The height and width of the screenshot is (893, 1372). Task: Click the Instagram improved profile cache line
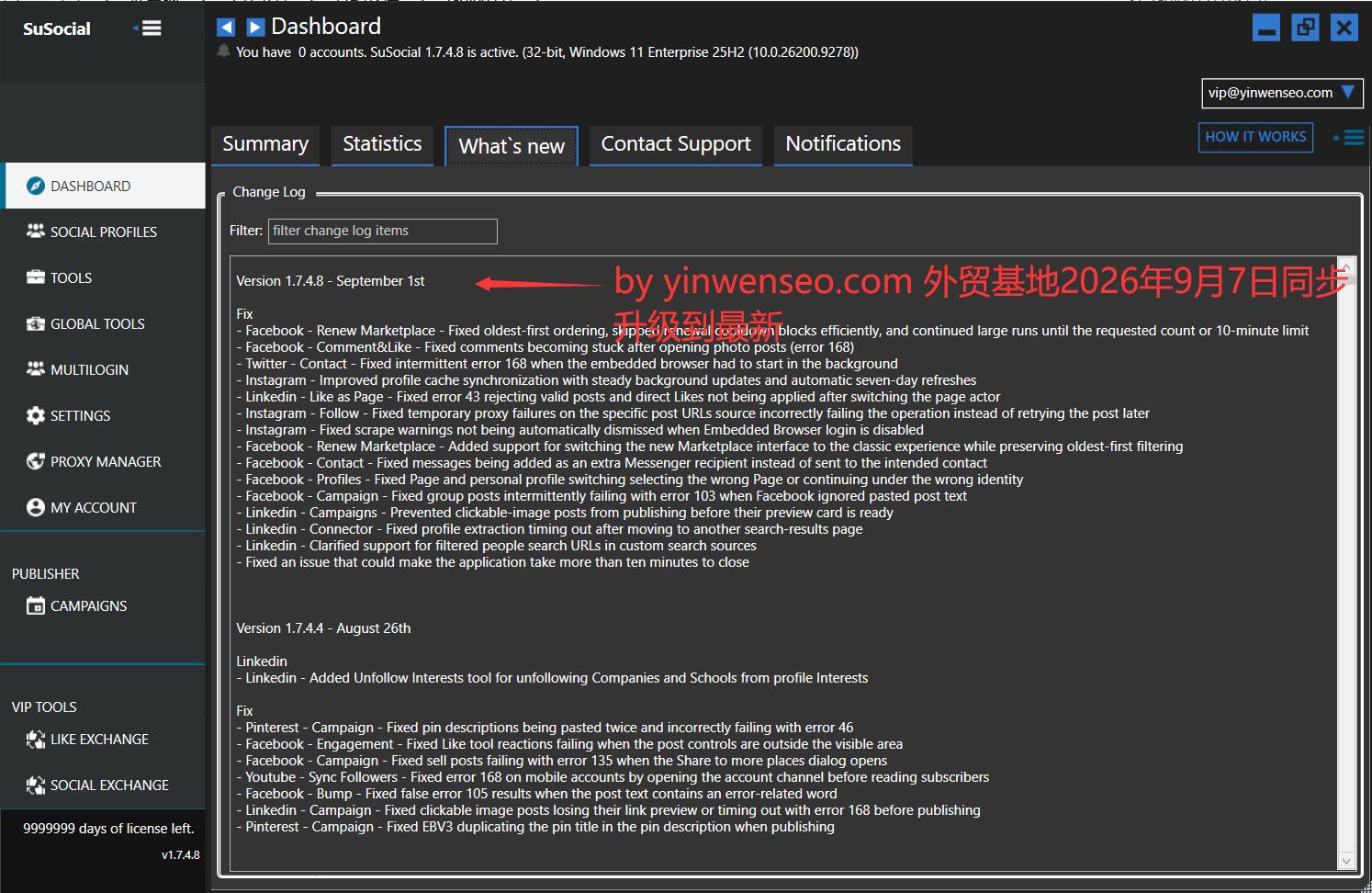606,380
